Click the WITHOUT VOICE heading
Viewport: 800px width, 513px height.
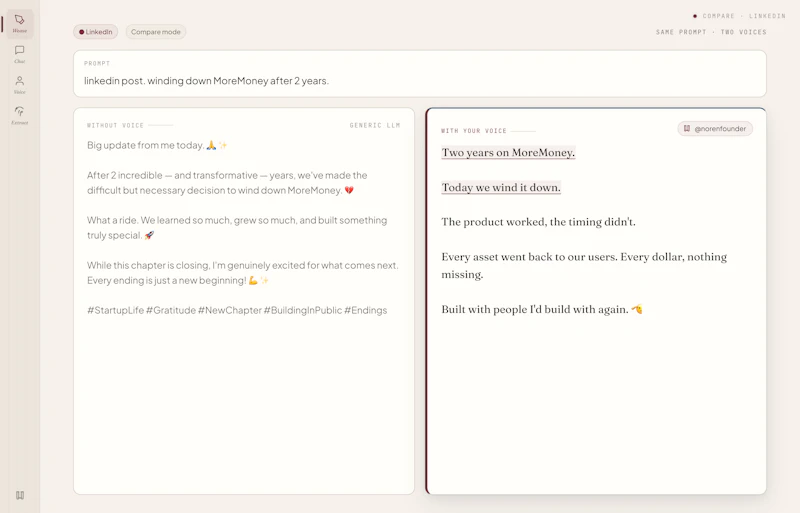115,125
